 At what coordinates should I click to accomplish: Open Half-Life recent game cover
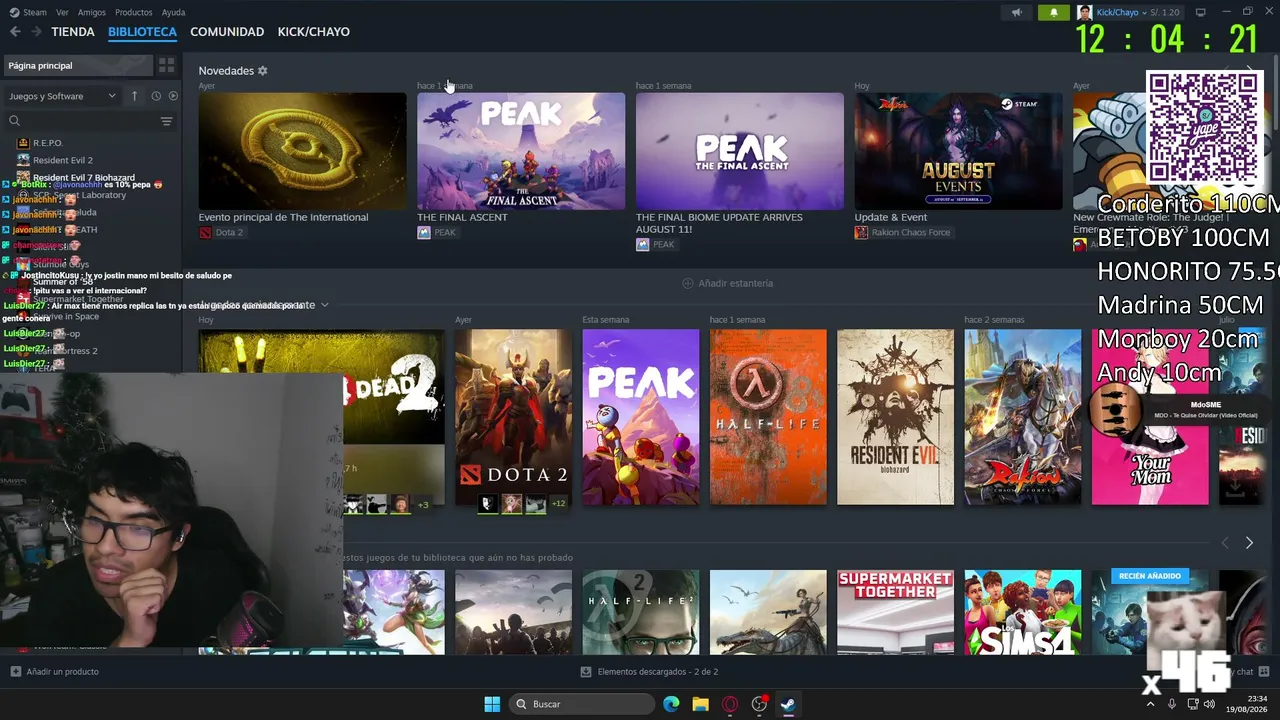(768, 417)
